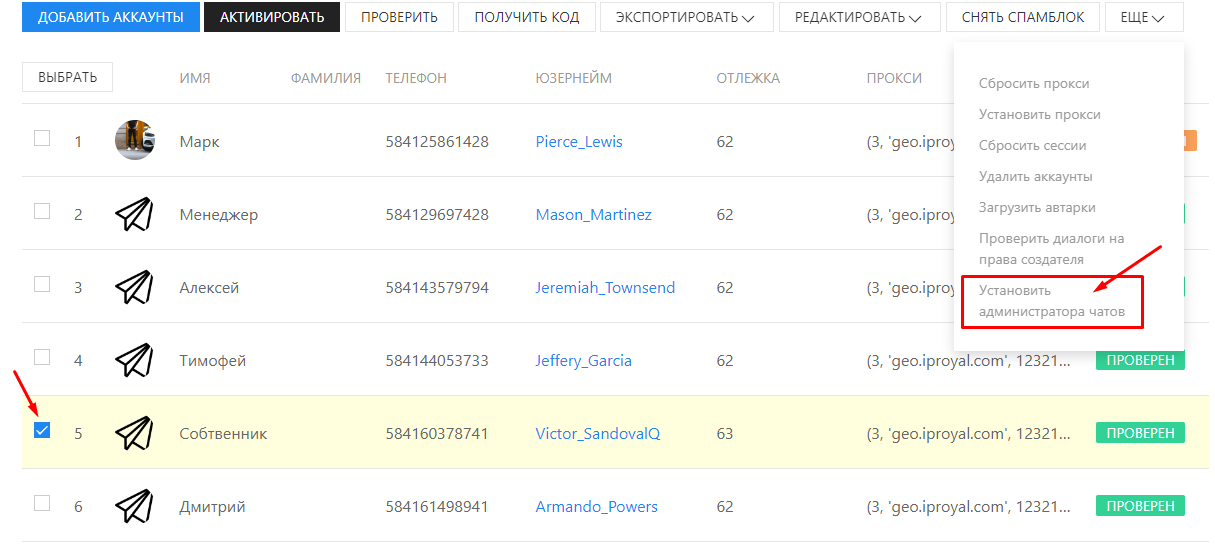Screen dimensions: 1215x559
Task: Tick the checkbox for Дмитрий account
Action: pos(42,504)
